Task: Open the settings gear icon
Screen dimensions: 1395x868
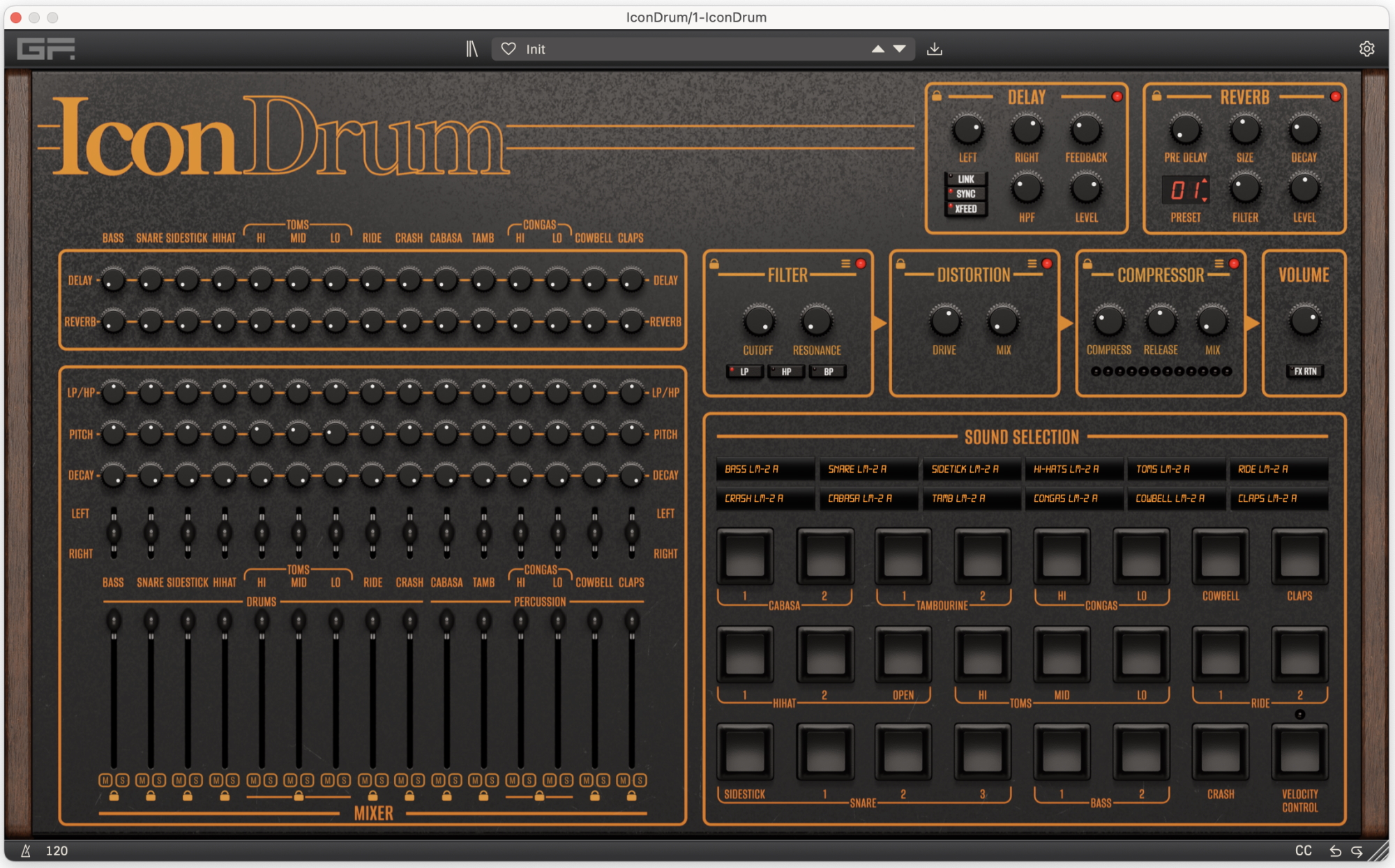Action: pos(1366,49)
